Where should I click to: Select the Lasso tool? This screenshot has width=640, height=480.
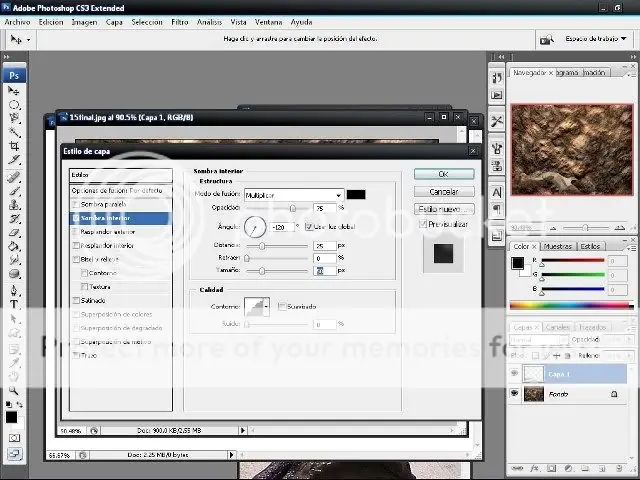coord(14,118)
